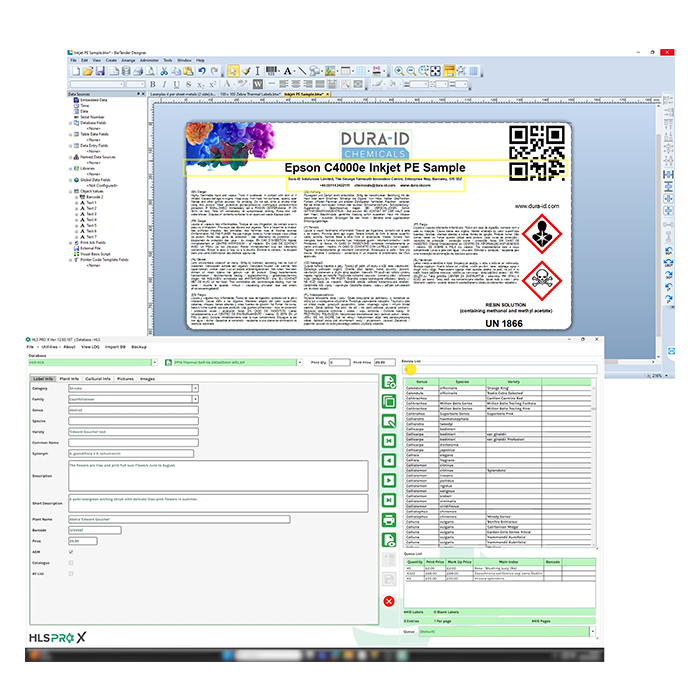Open the Database dropdown in HLS PRO
700x700 pixels.
click(x=154, y=362)
